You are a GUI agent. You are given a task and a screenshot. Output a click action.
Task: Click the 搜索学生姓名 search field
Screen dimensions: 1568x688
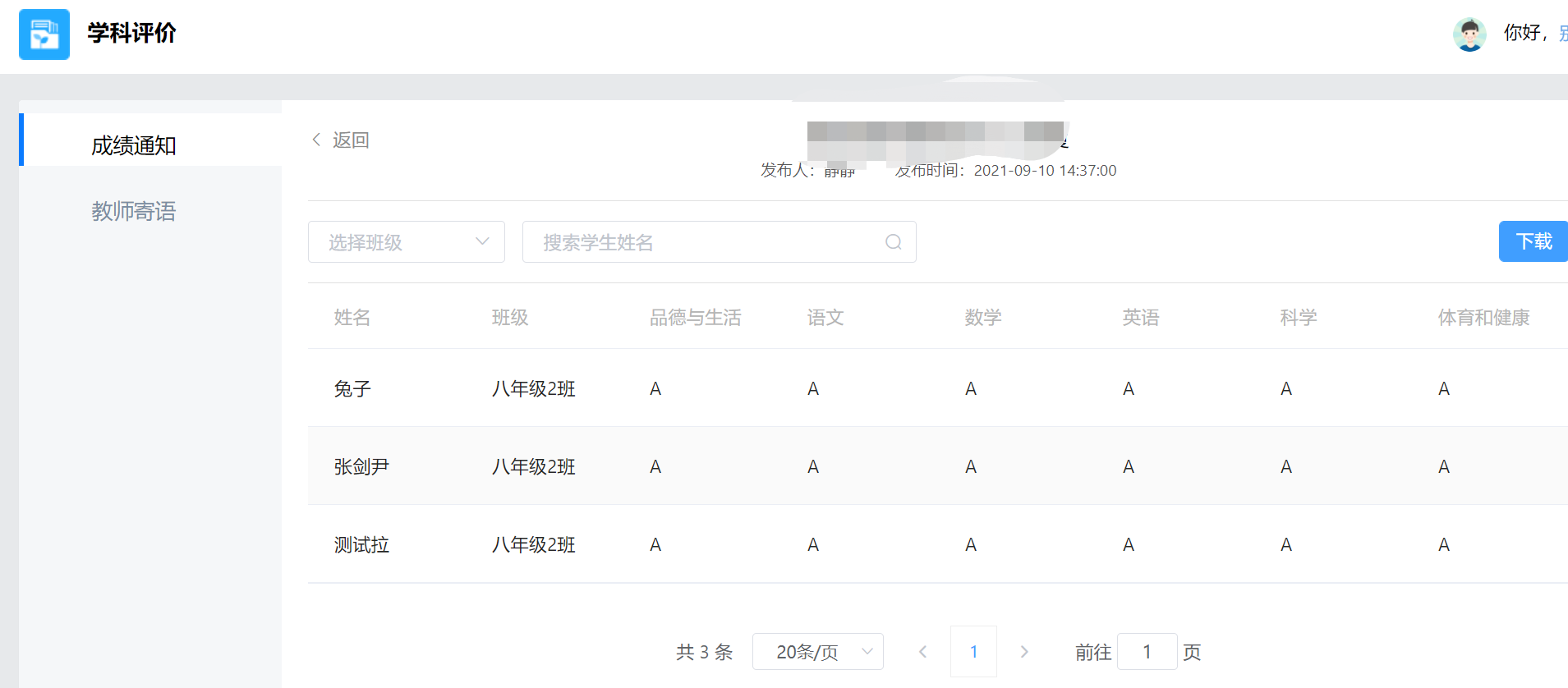tap(706, 242)
